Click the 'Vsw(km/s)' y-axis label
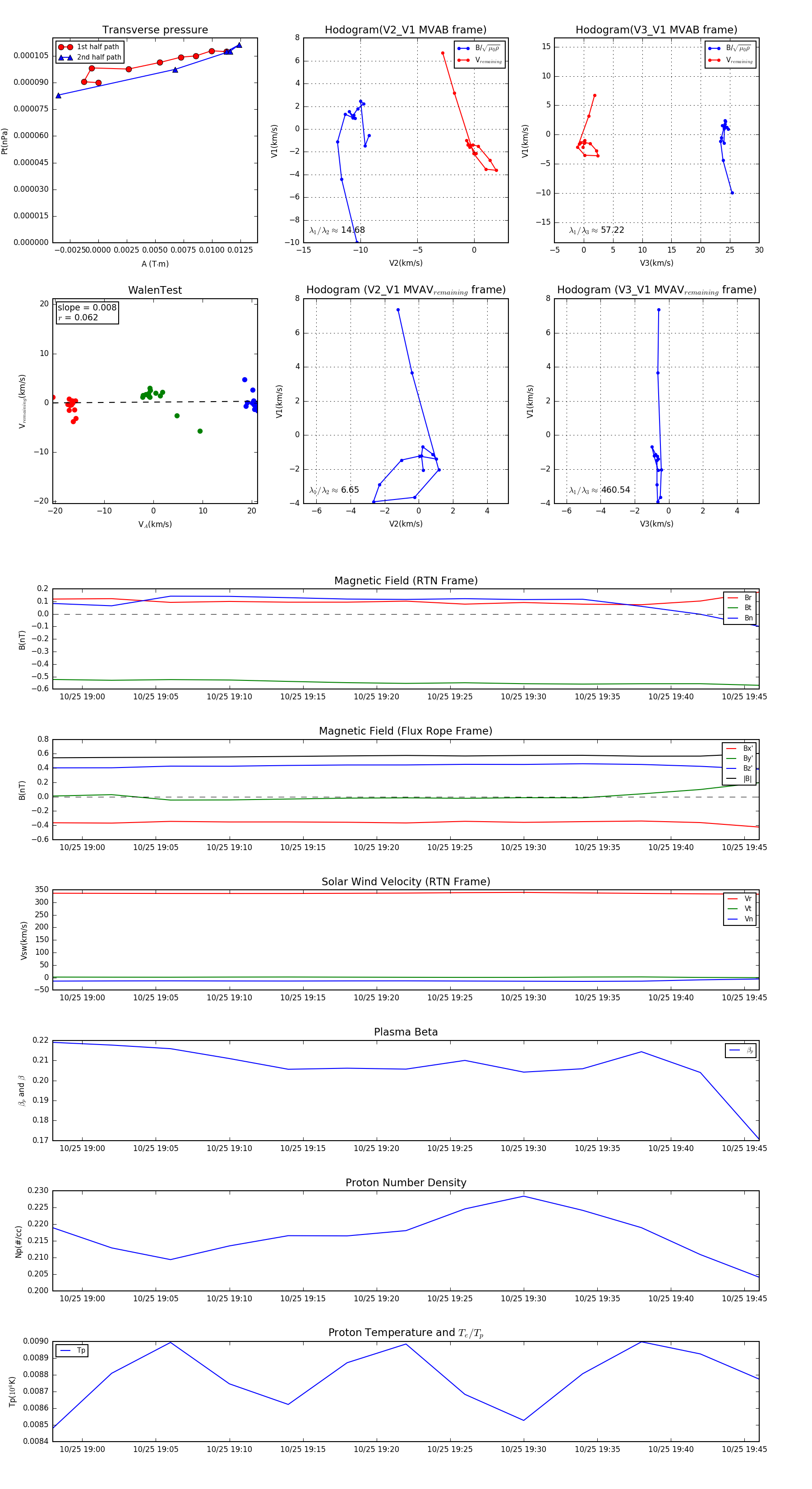 pyautogui.click(x=24, y=941)
